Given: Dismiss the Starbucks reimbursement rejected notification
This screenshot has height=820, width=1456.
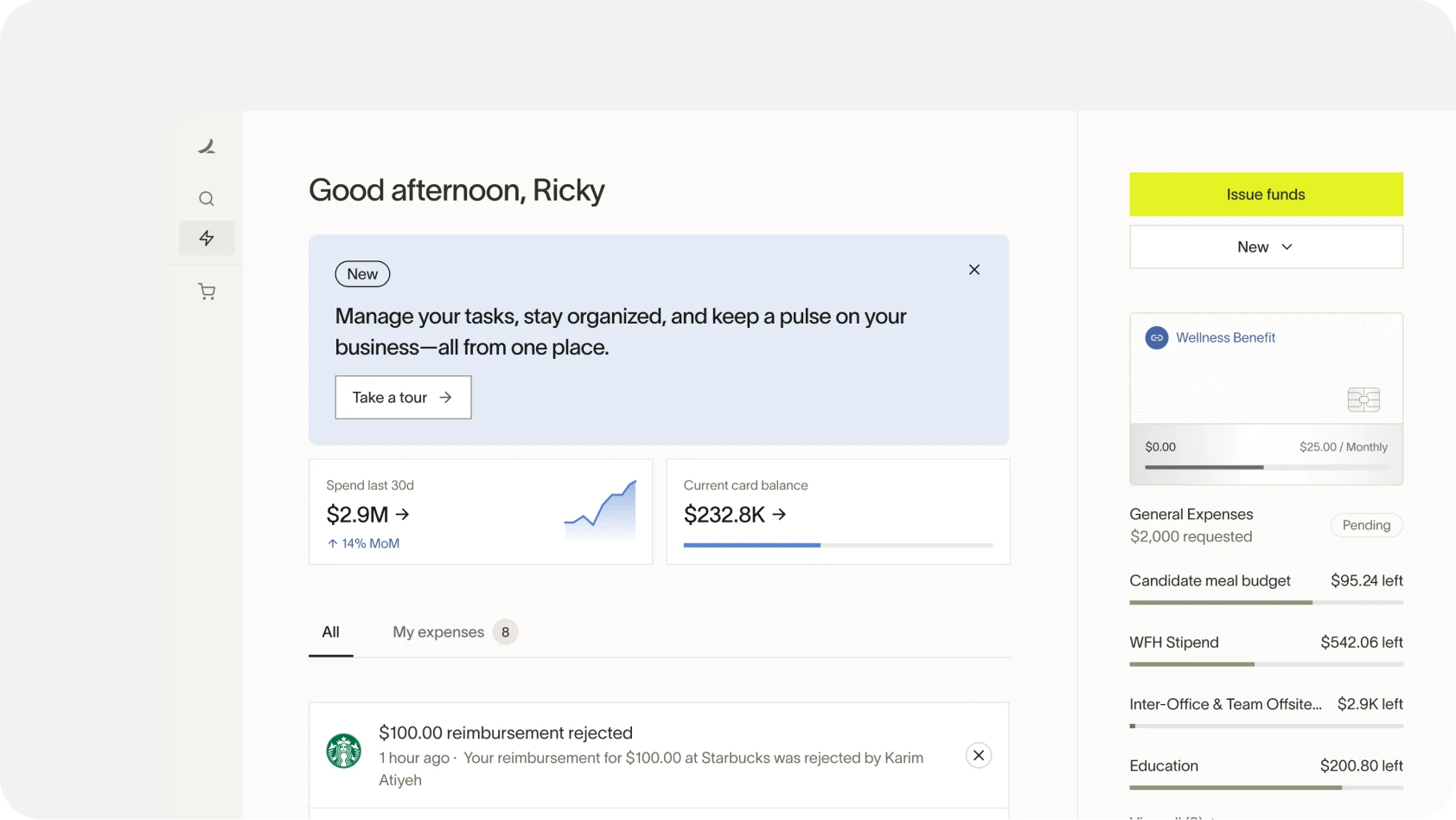Looking at the screenshot, I should coord(978,755).
